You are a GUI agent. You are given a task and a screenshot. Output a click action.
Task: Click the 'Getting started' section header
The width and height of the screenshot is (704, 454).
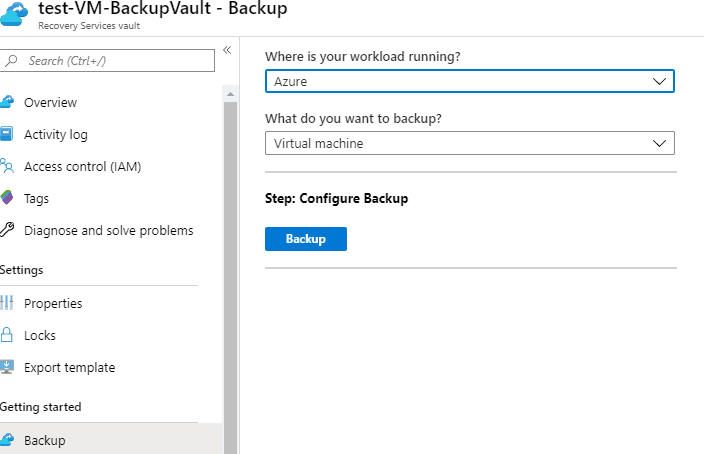coord(40,407)
